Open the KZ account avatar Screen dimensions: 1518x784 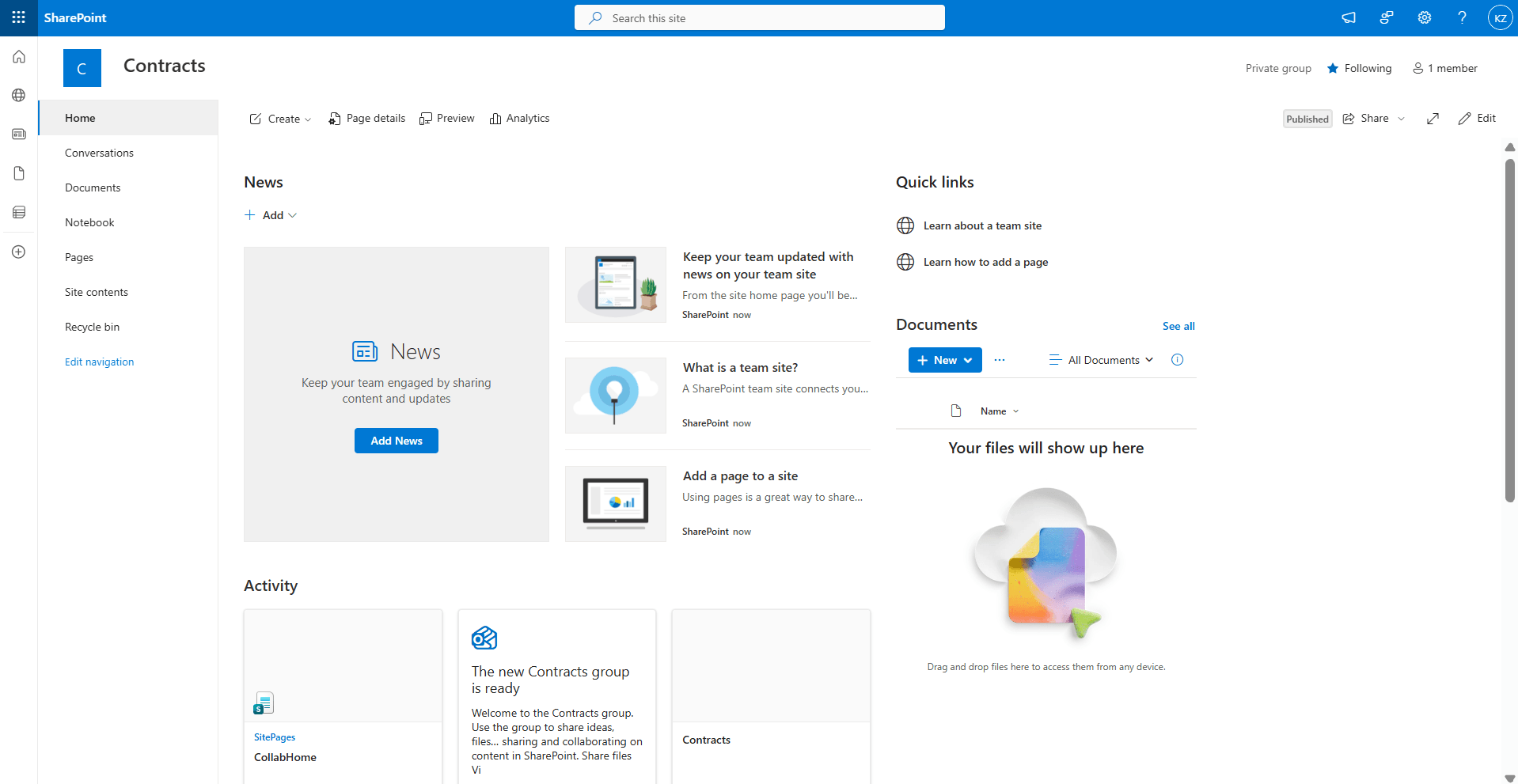1500,17
